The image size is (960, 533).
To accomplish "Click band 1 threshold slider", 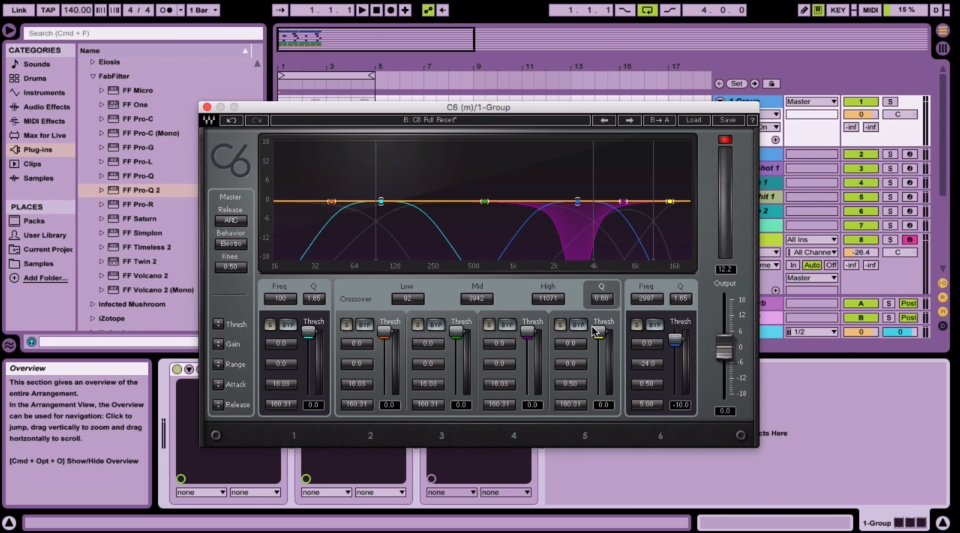I will coord(309,332).
